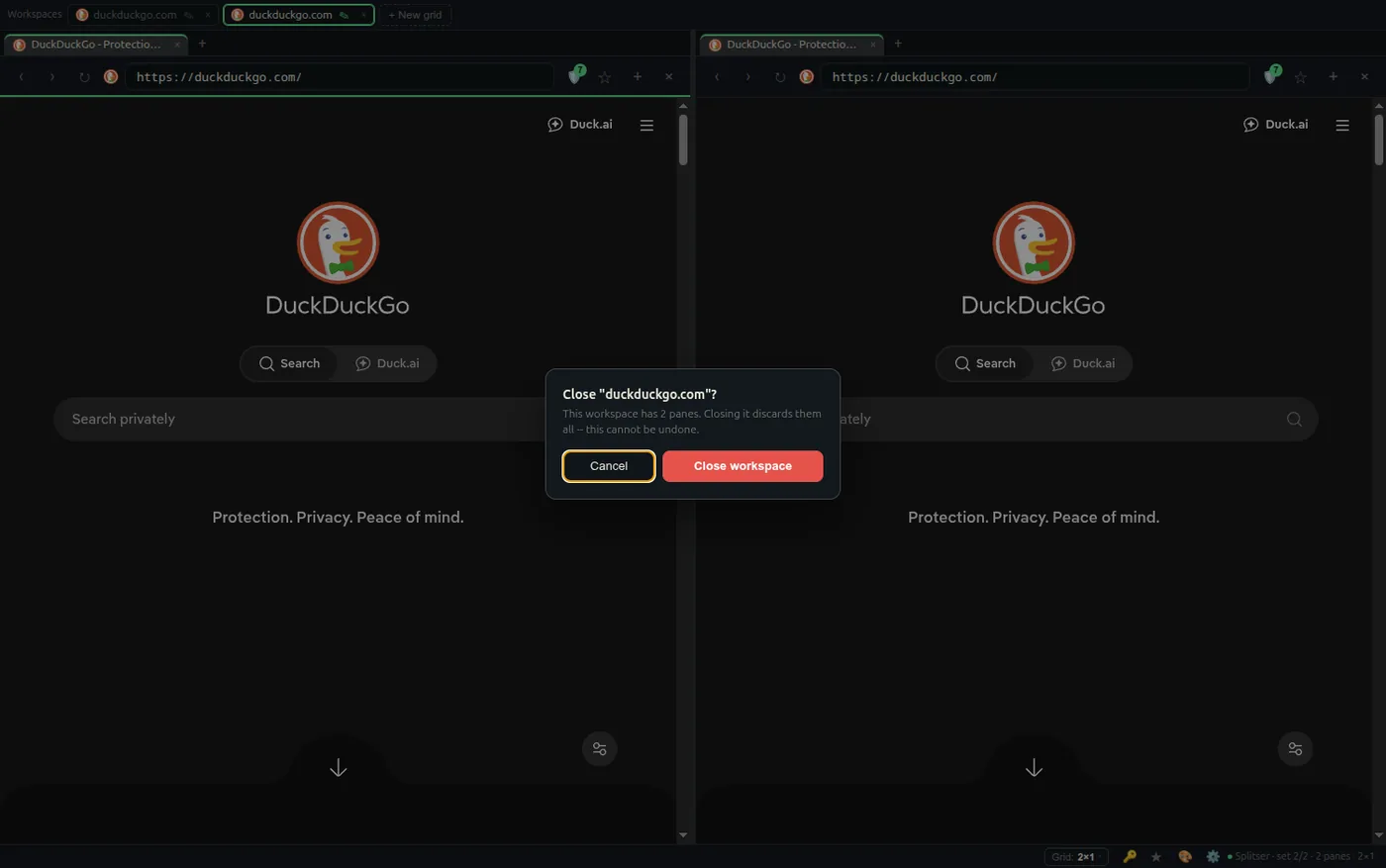Screen dimensions: 1386x868
Task: Open the customize sliders button in right pane
Action: click(x=1296, y=748)
